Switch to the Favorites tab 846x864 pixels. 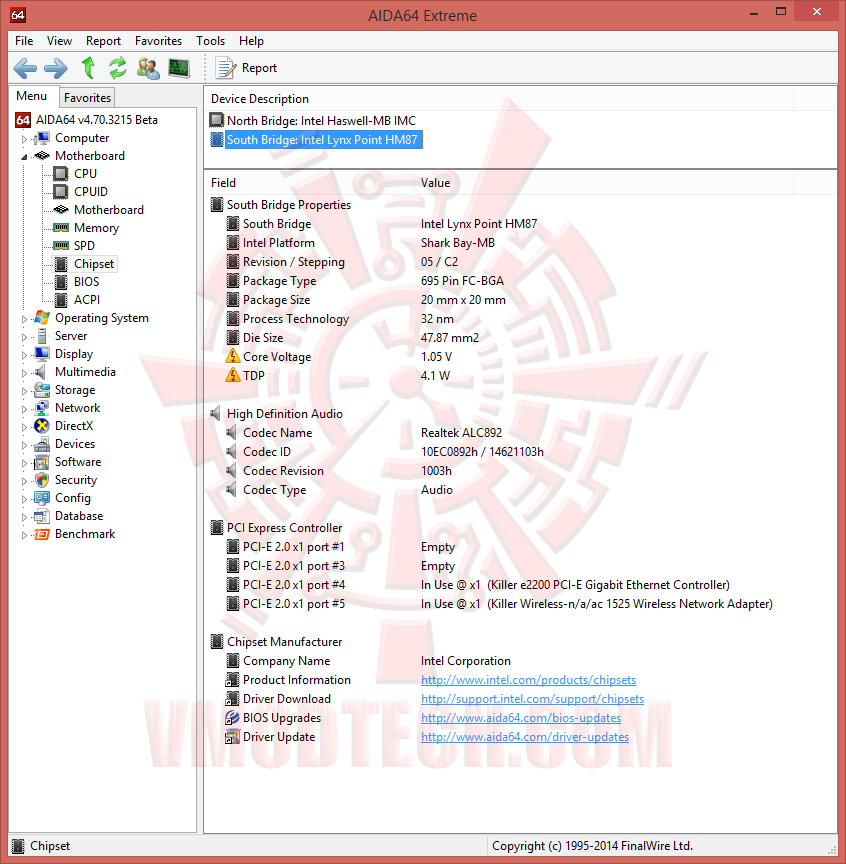pos(87,98)
